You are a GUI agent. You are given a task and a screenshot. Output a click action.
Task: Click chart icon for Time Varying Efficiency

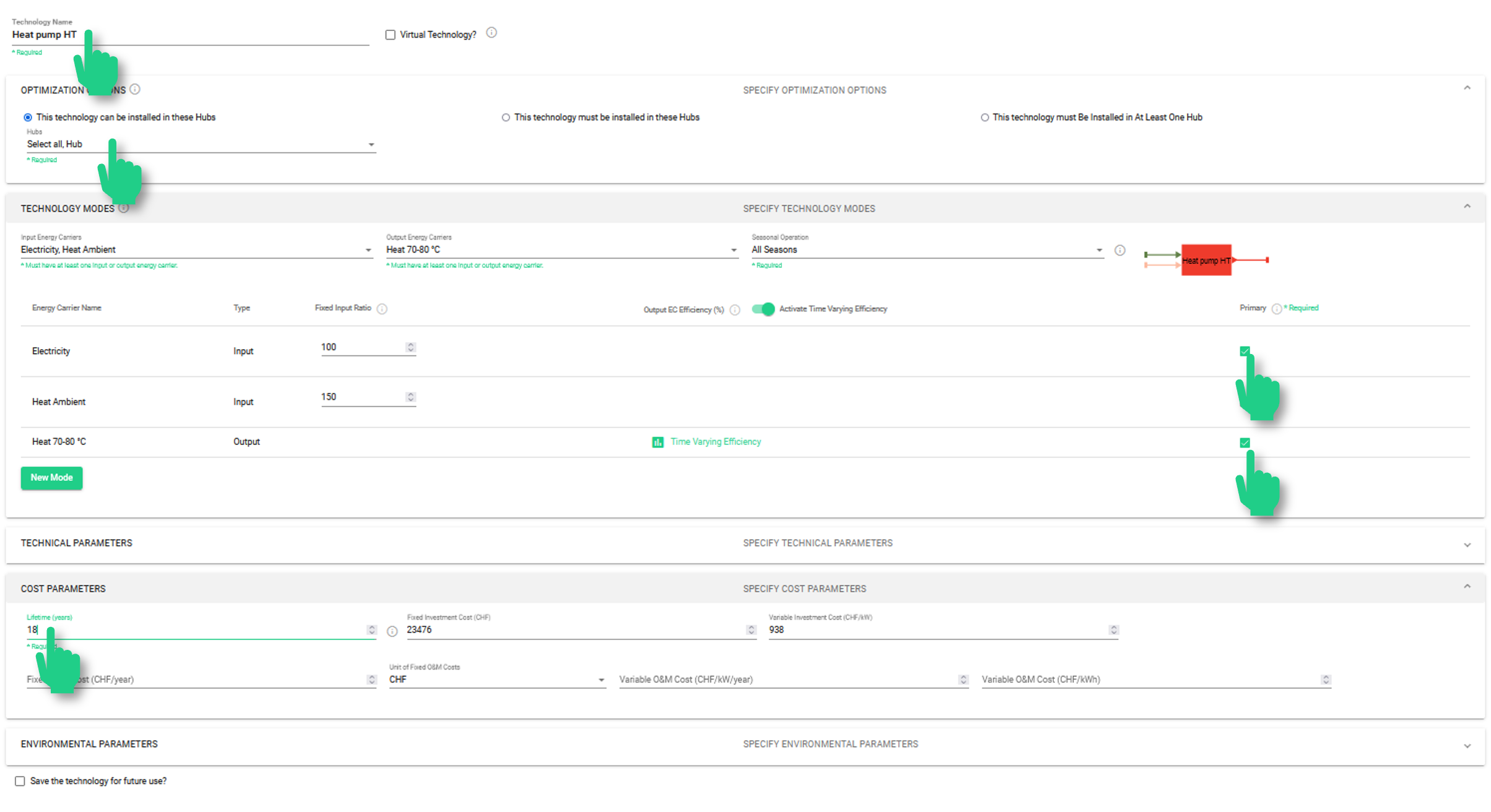tap(658, 442)
